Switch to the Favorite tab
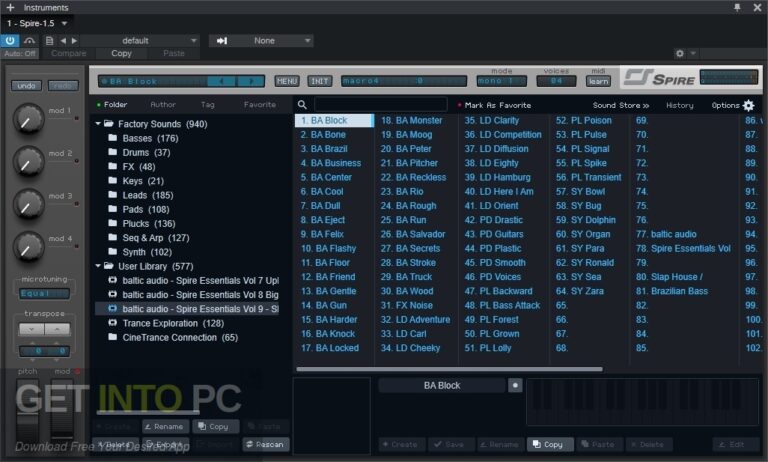The image size is (768, 462). 260,104
